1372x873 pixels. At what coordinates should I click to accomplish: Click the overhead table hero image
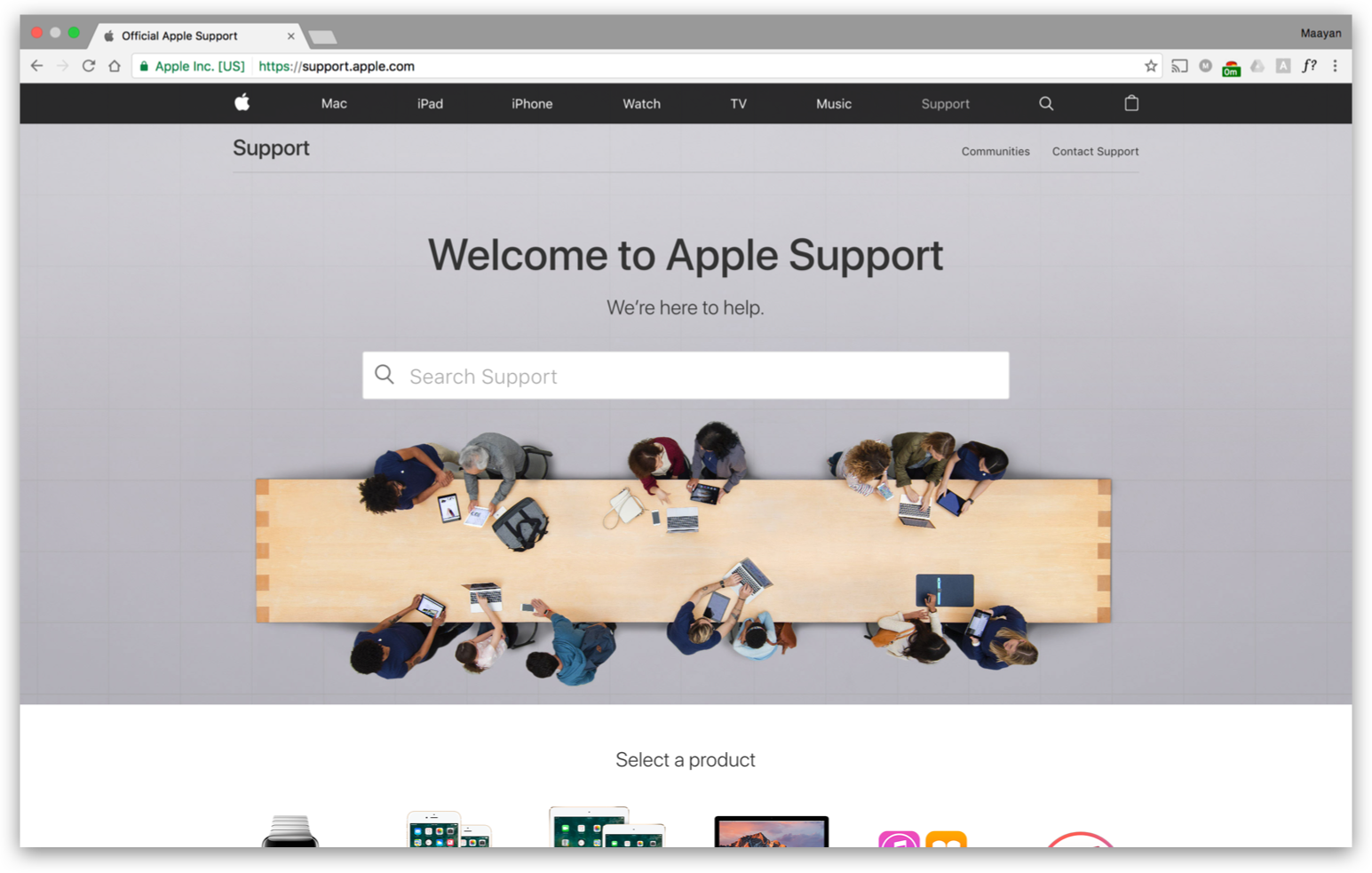(684, 552)
